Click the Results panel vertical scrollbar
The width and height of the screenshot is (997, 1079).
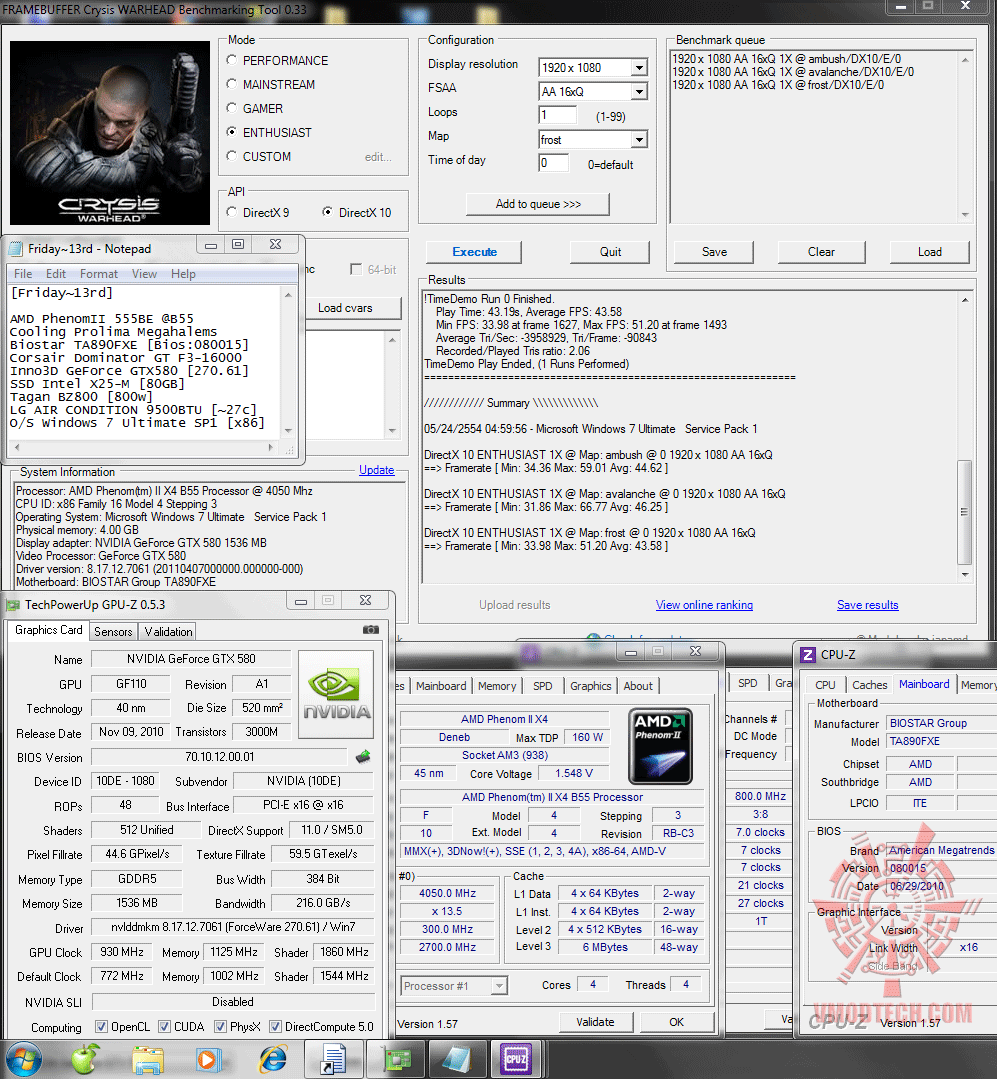coord(965,437)
